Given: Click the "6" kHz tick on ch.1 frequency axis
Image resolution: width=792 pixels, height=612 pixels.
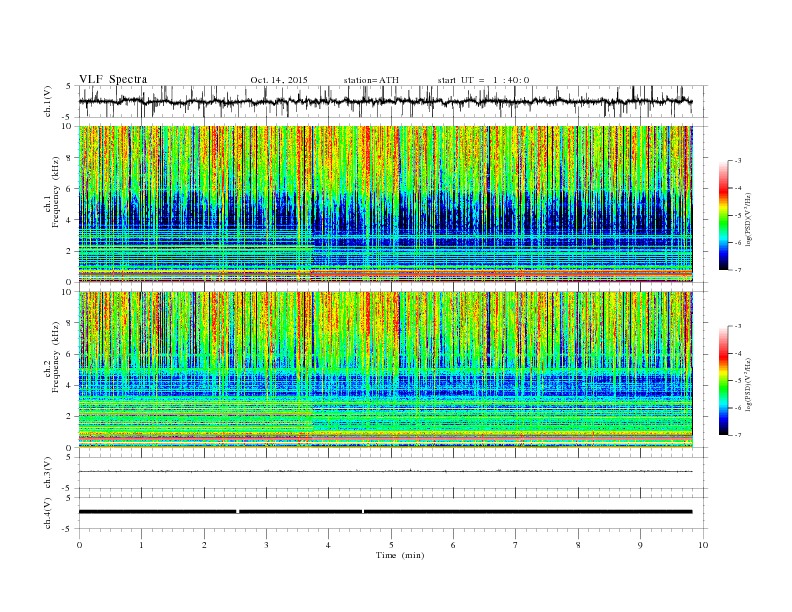Looking at the screenshot, I should [x=69, y=189].
